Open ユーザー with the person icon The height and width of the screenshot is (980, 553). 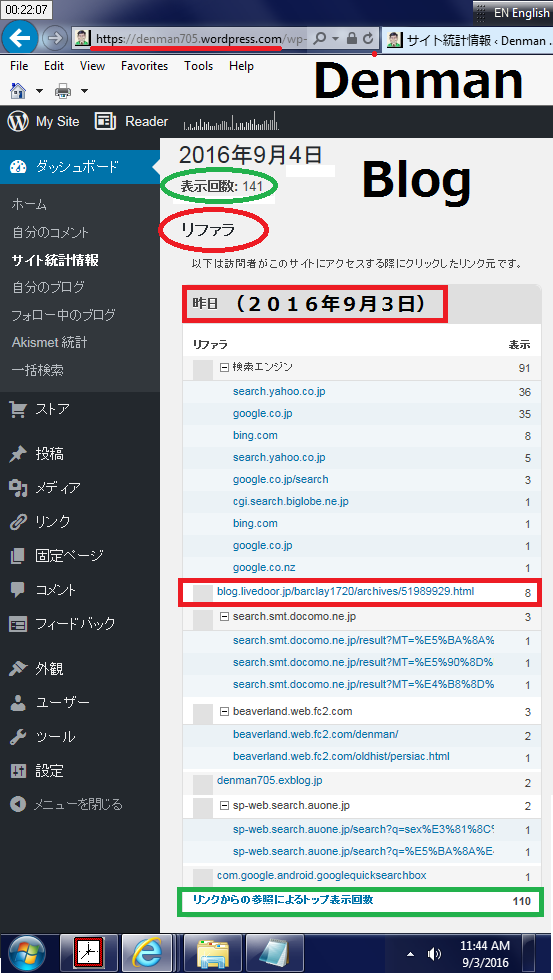pyautogui.click(x=18, y=703)
